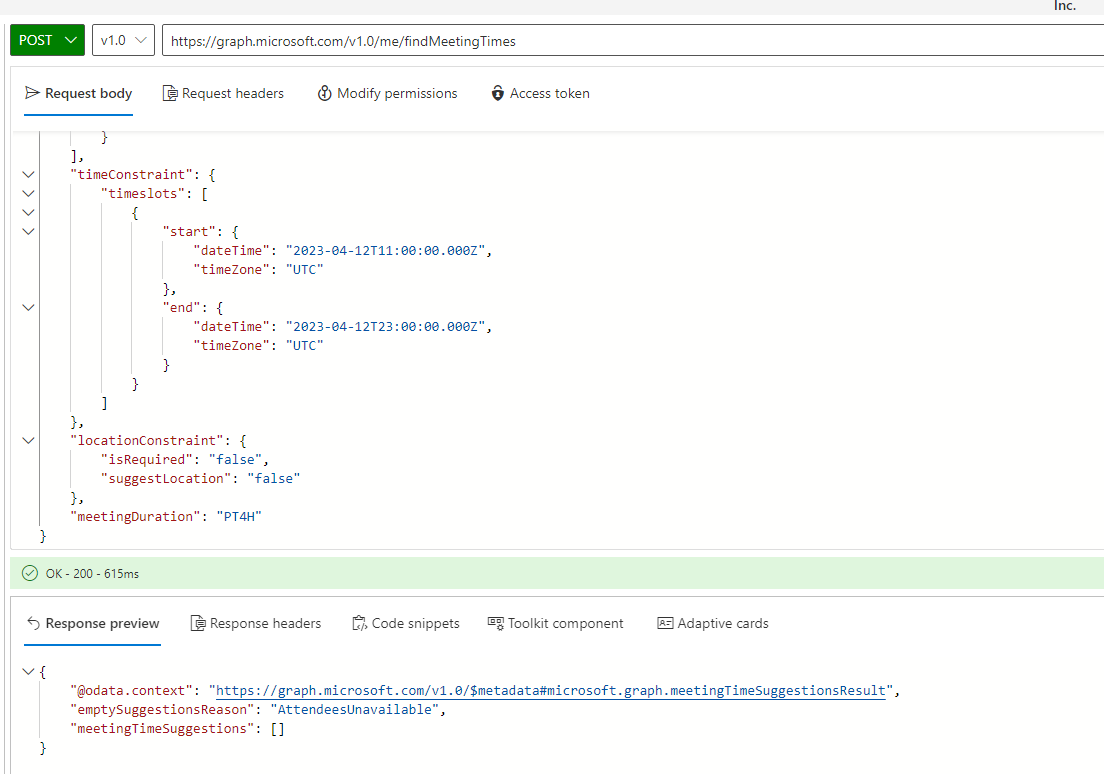Click the Response preview back-arrow icon
This screenshot has height=774, width=1104.
coord(33,623)
